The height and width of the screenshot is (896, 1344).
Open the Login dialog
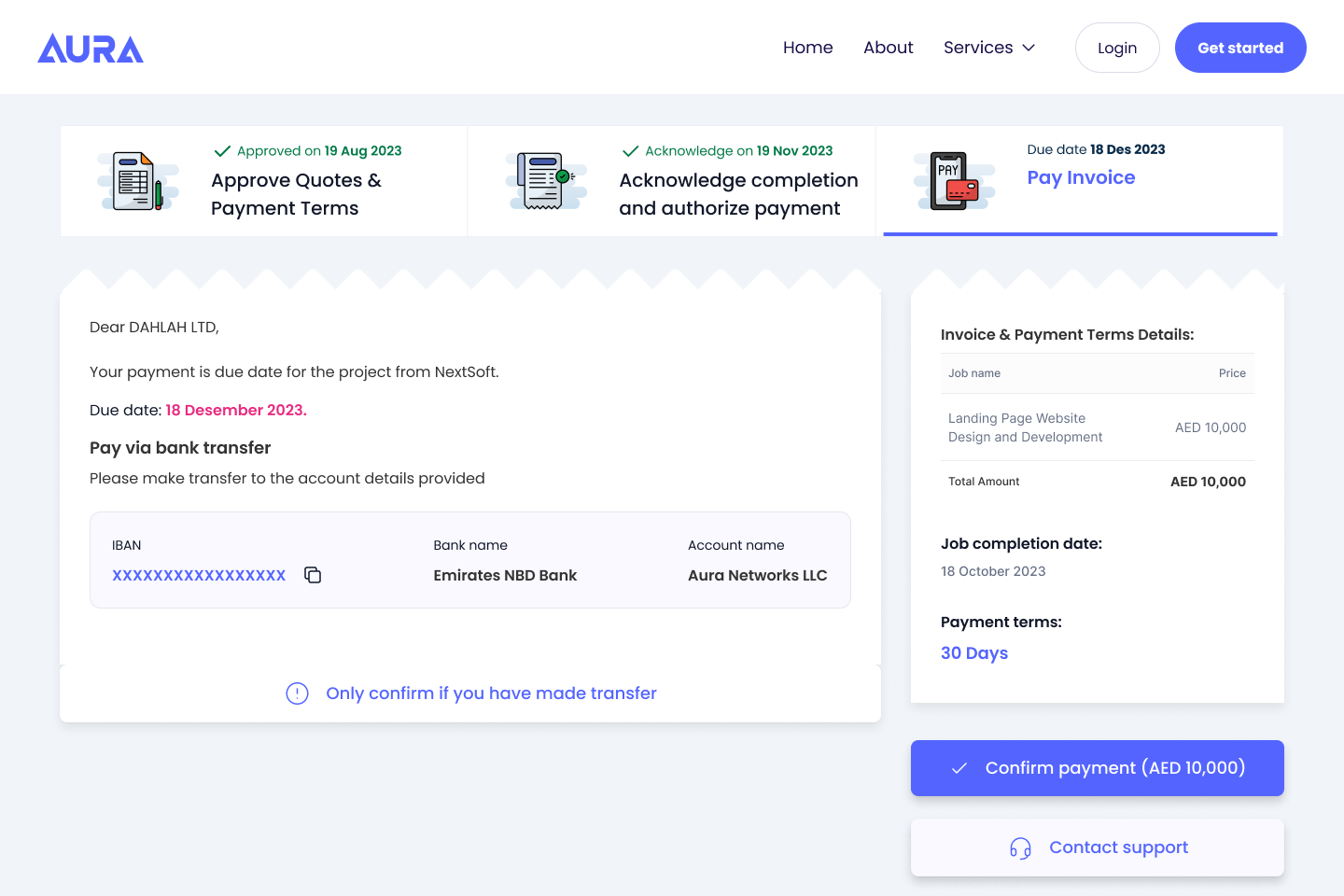click(x=1117, y=47)
